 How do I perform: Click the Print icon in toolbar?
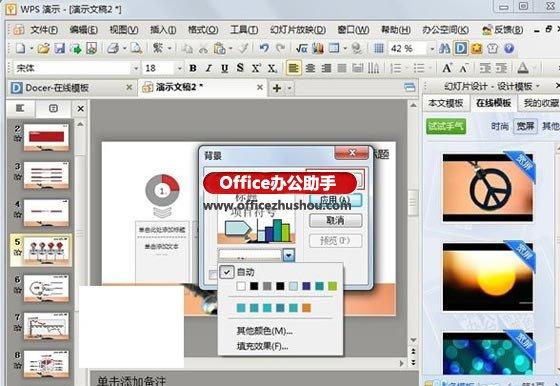[x=113, y=49]
